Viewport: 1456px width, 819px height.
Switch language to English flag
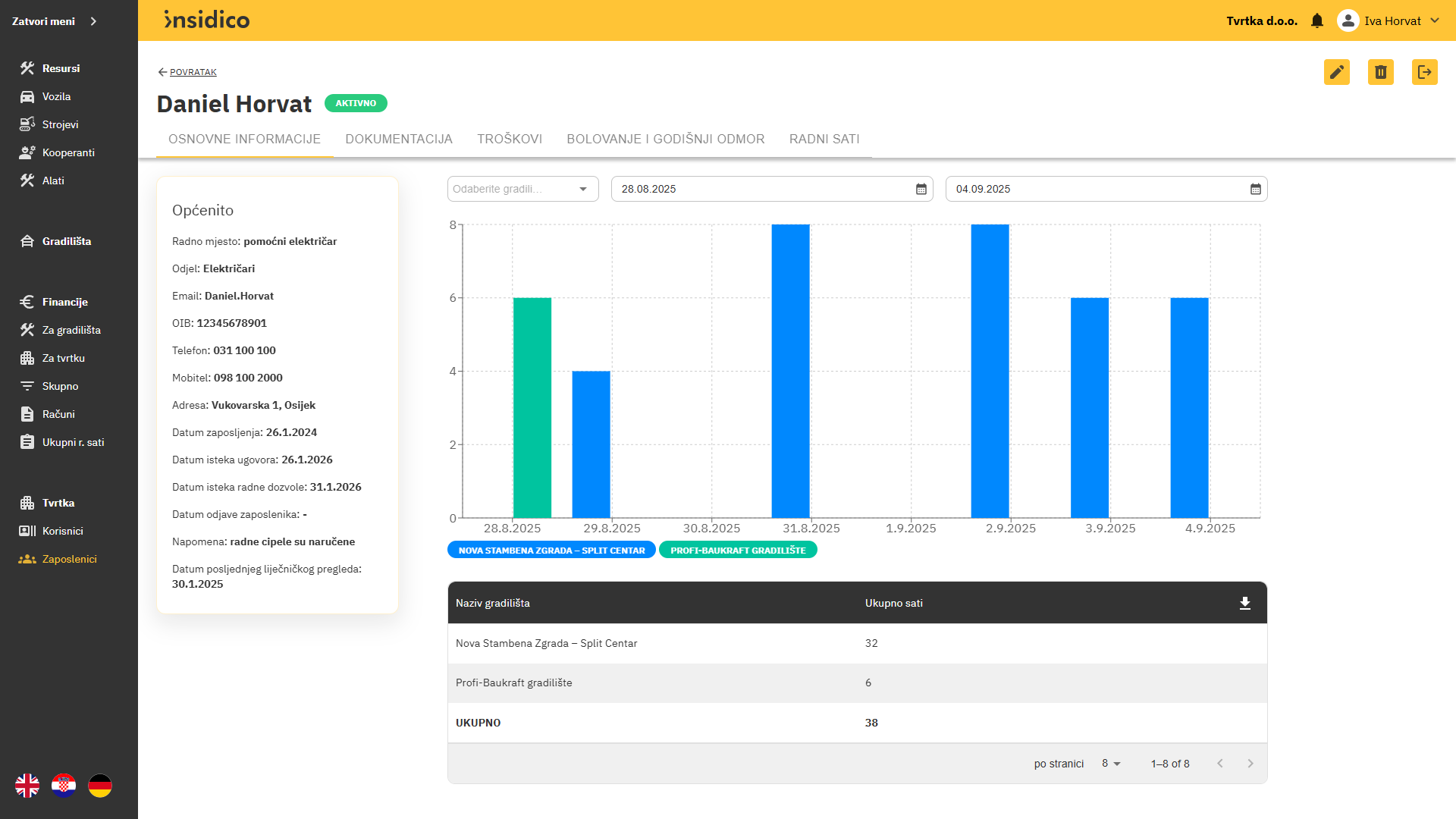(27, 786)
